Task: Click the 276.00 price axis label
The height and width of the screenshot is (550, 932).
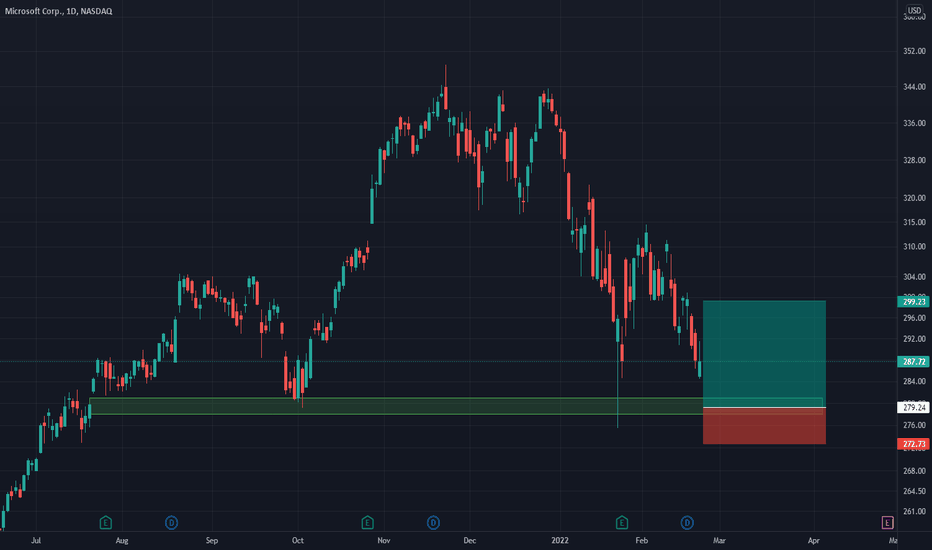Action: click(x=914, y=425)
